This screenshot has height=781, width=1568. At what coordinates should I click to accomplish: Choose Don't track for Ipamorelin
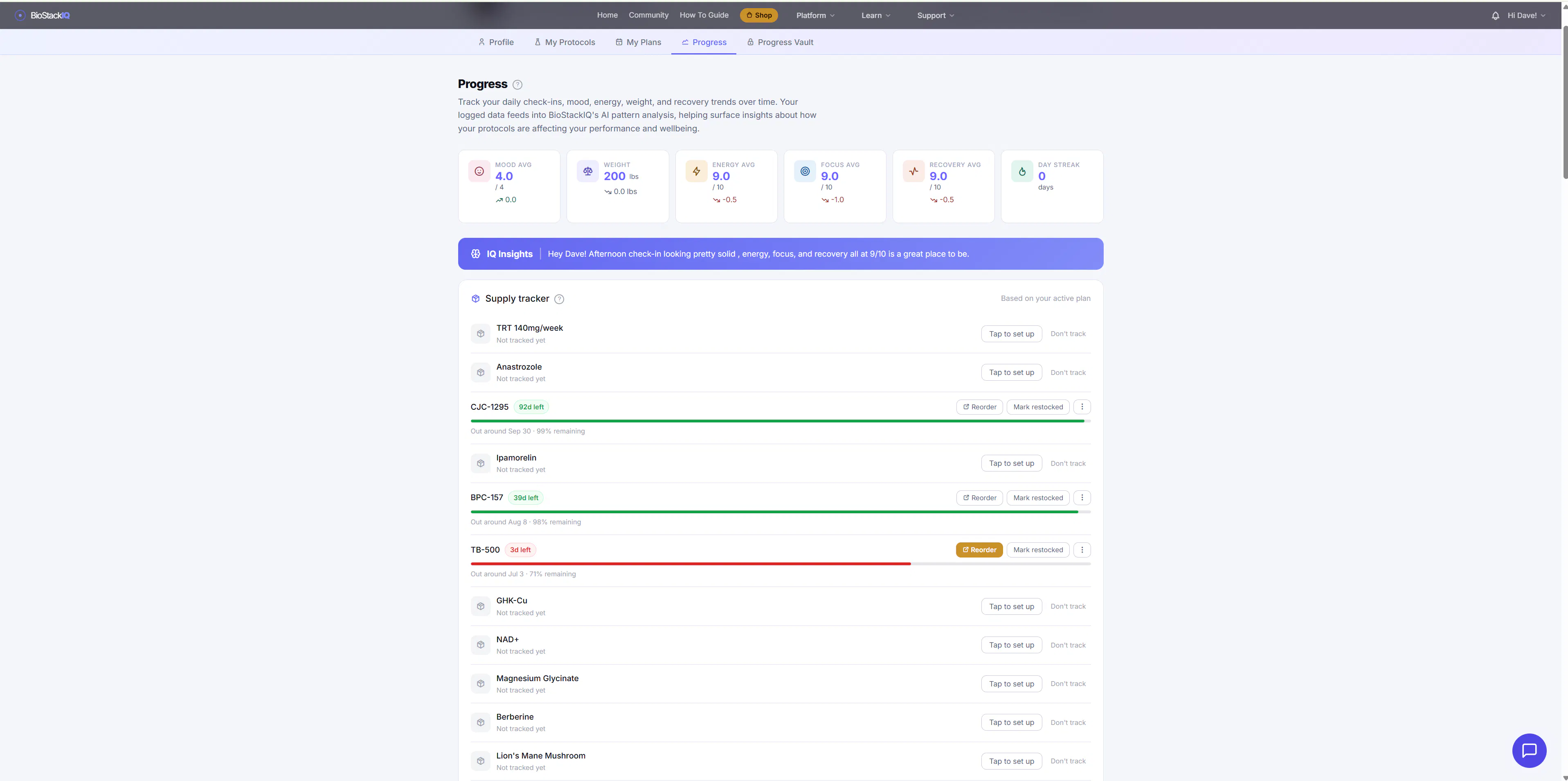pos(1068,464)
